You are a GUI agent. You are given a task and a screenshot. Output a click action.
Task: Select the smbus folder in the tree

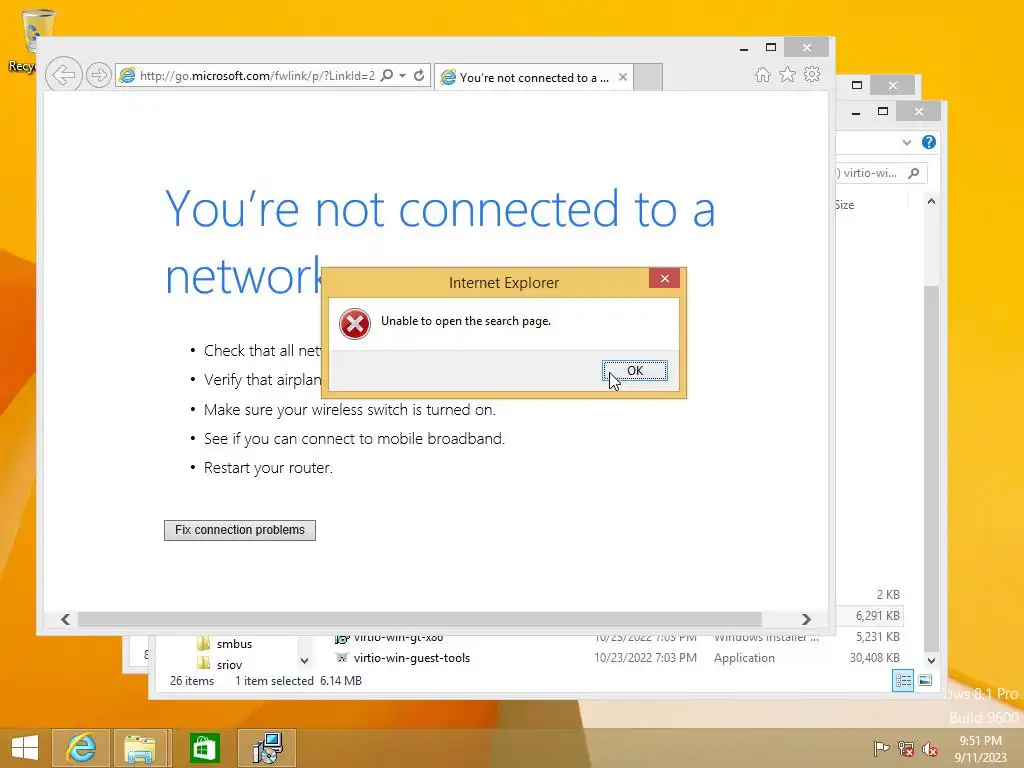(234, 644)
